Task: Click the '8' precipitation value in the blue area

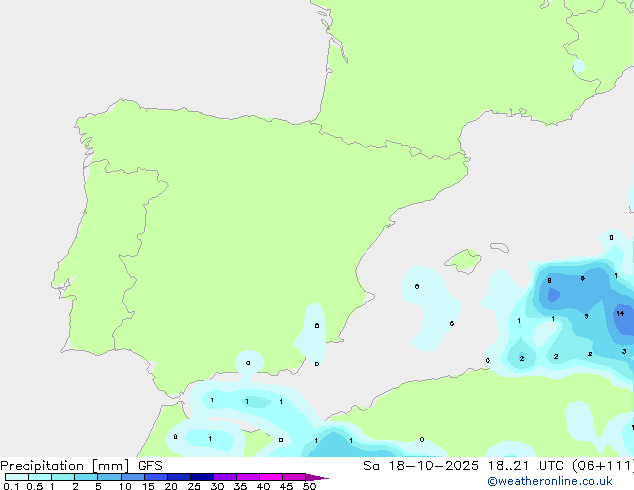Action: click(x=549, y=281)
